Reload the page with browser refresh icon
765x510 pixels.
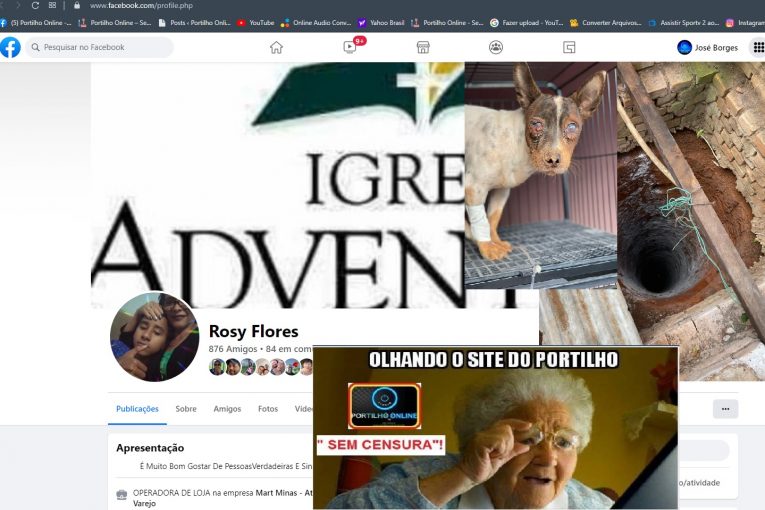coord(36,6)
